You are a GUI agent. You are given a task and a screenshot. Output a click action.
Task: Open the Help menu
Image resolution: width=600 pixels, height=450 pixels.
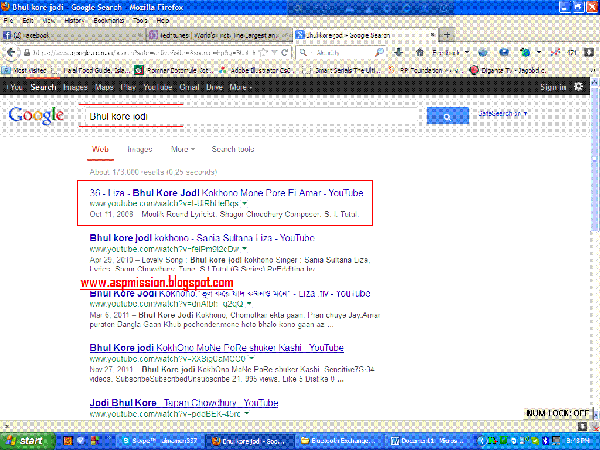pyautogui.click(x=163, y=21)
